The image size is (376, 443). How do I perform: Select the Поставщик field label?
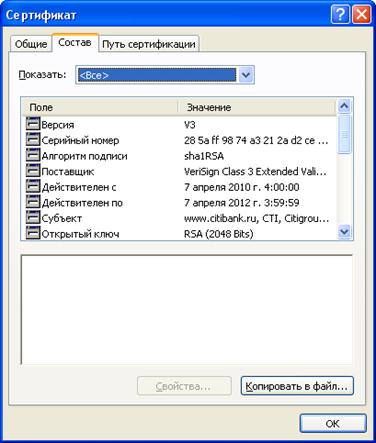[68, 172]
